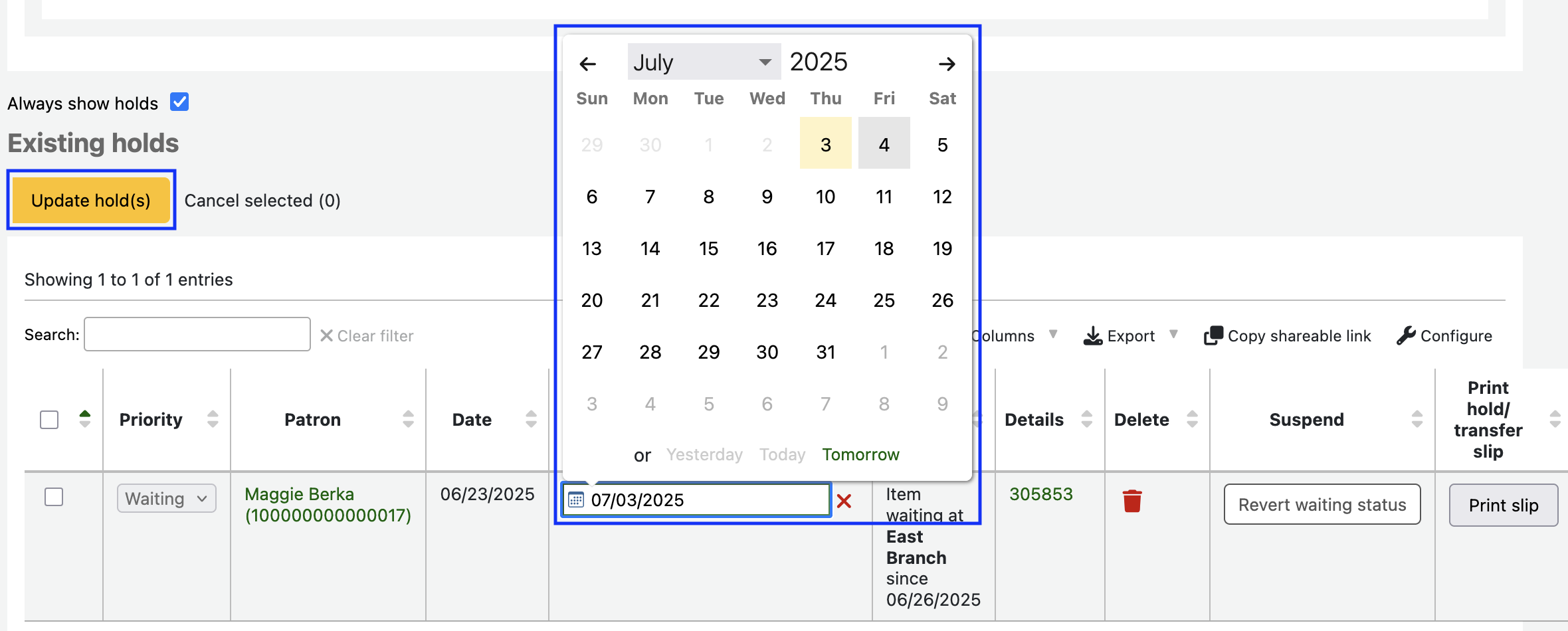1568x631 pixels.
Task: Click the holds Search input field
Action: coord(197,335)
